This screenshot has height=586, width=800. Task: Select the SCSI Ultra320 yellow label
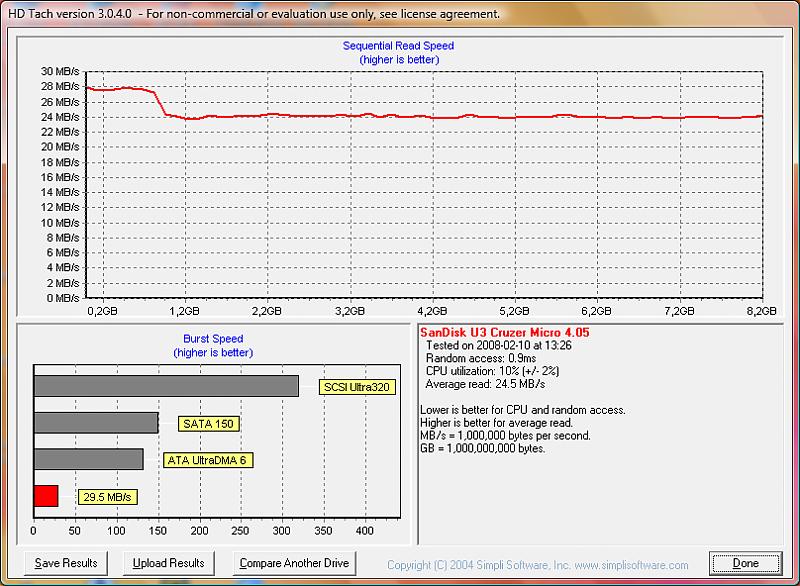tap(355, 387)
